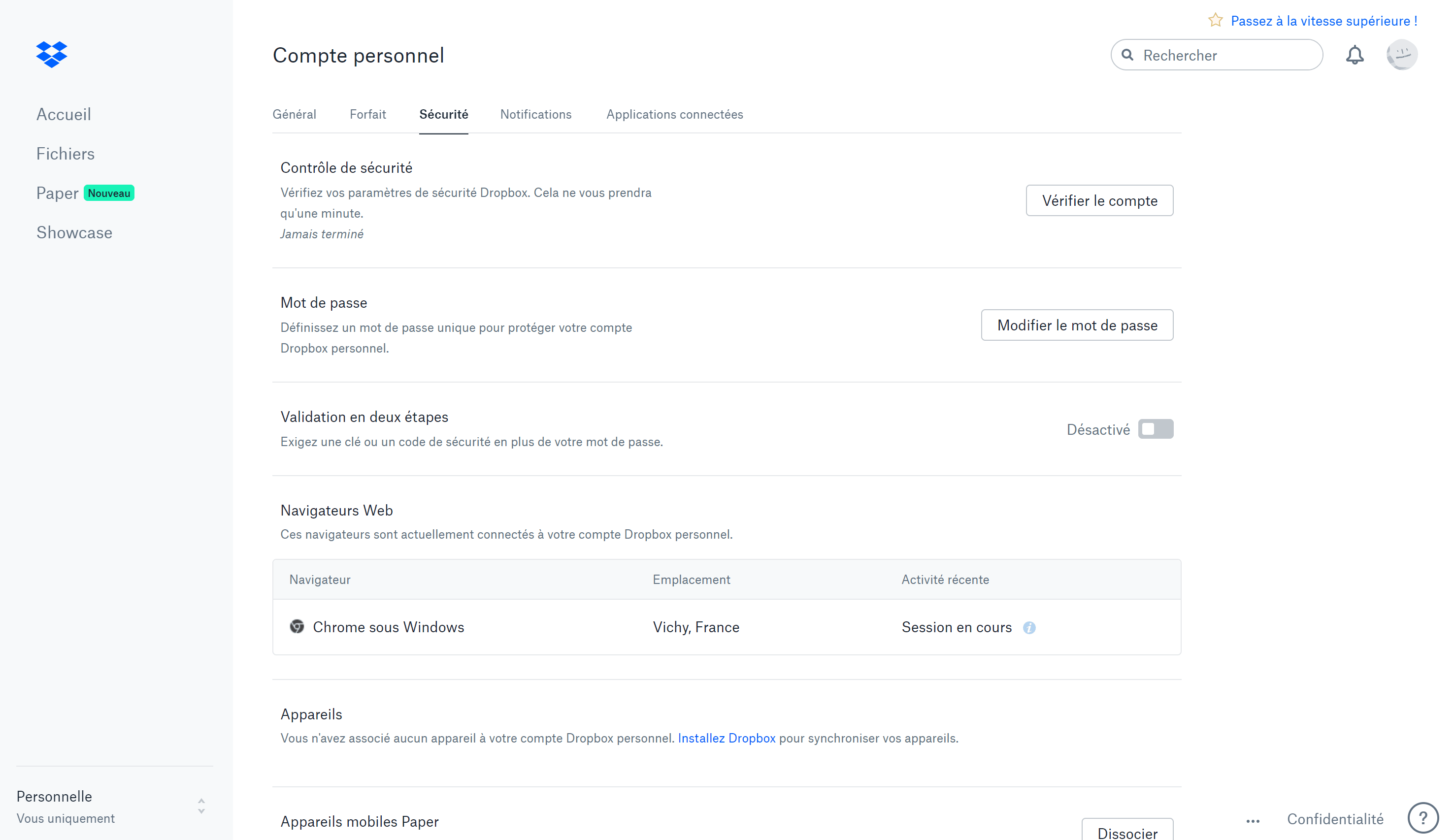Click the search magnifier icon
The height and width of the screenshot is (840, 1455).
(x=1128, y=55)
